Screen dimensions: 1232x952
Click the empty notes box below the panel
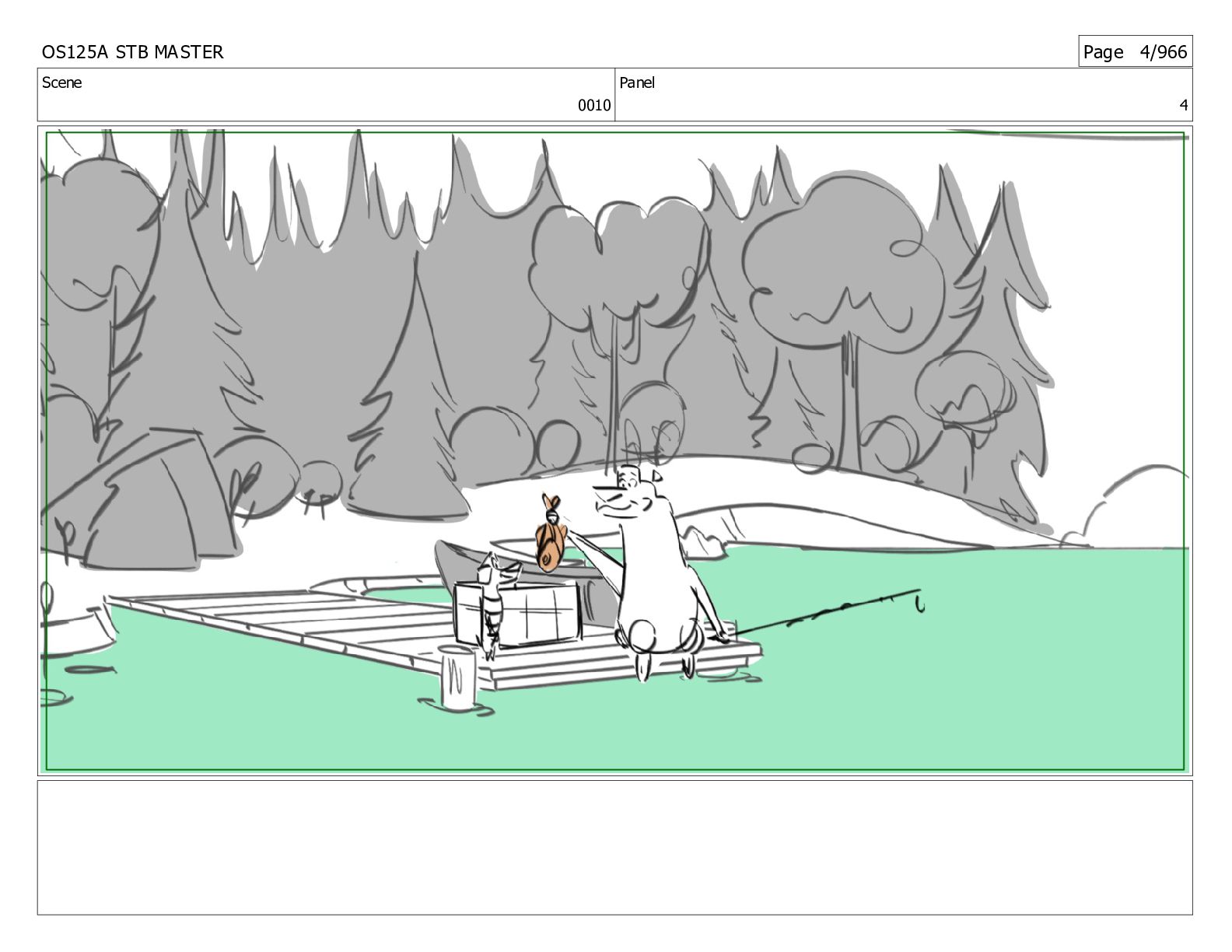614,848
